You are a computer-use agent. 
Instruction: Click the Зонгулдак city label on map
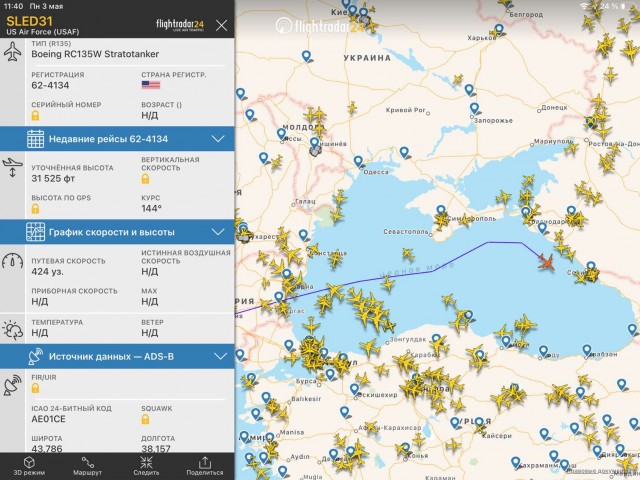(408, 339)
